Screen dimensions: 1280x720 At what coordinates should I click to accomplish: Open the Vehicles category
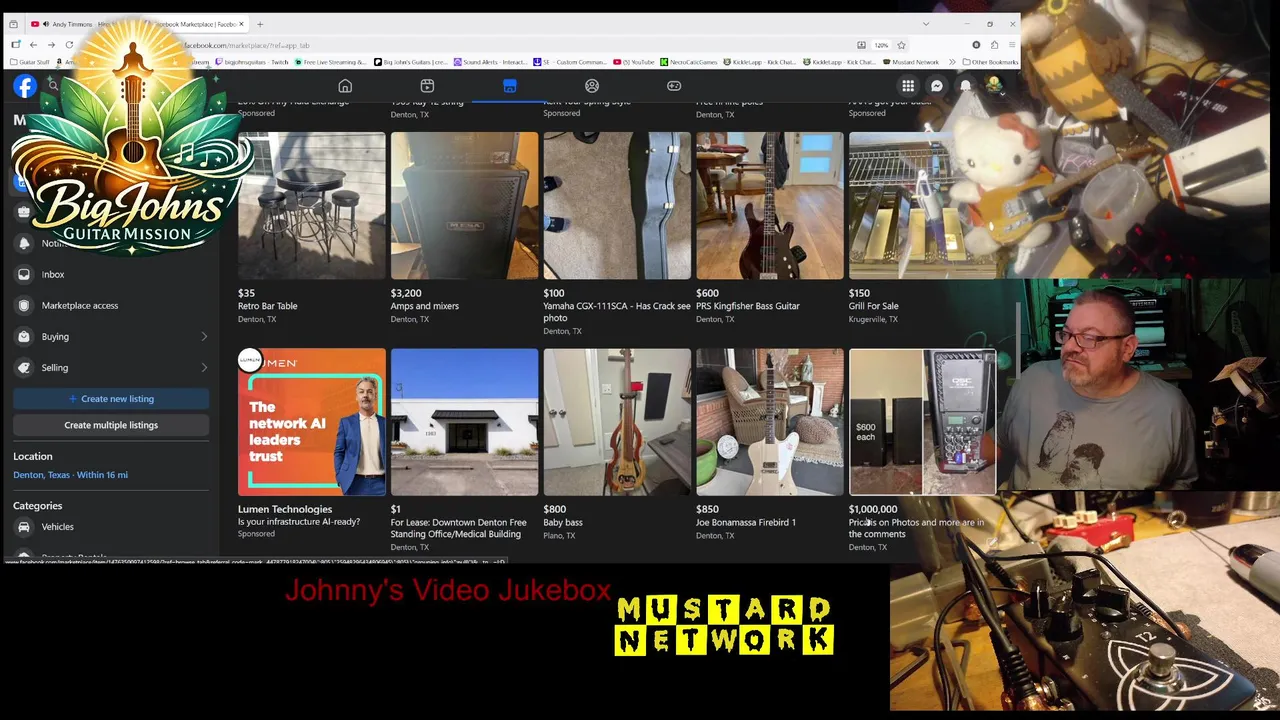111,527
